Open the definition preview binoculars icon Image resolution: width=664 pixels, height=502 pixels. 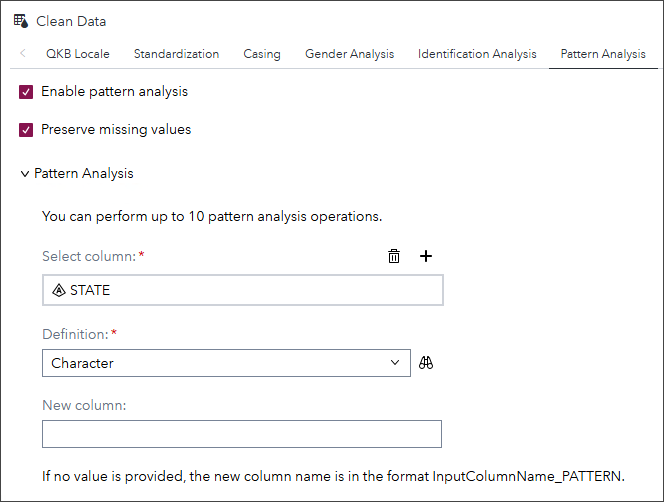[426, 363]
